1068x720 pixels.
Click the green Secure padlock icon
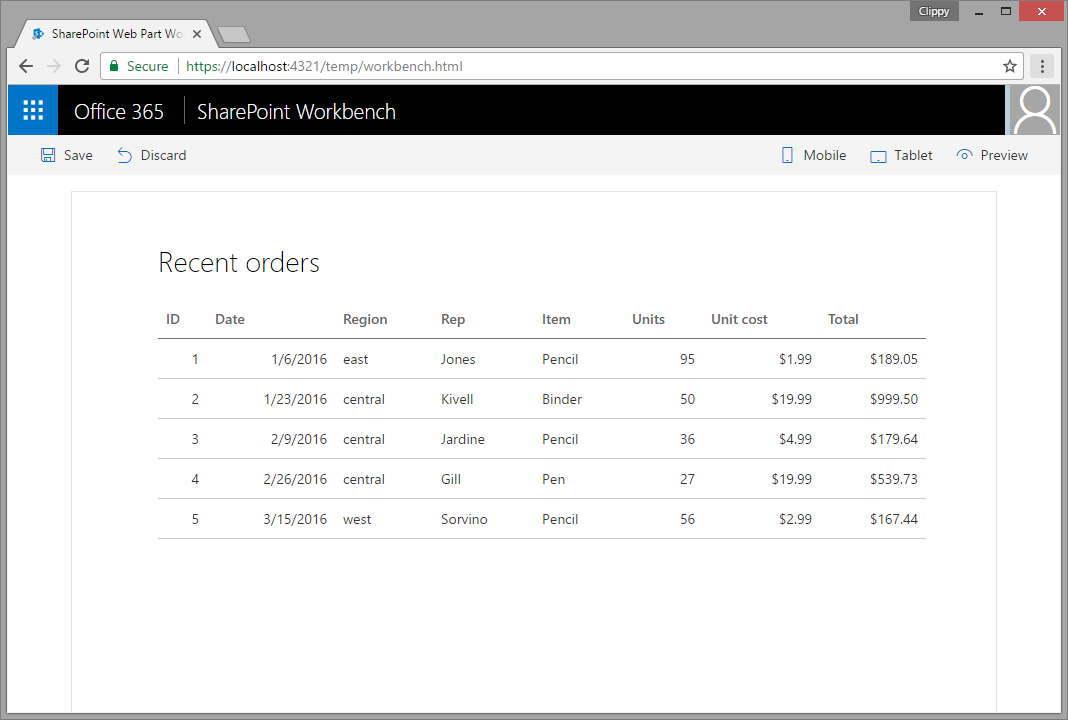[114, 66]
